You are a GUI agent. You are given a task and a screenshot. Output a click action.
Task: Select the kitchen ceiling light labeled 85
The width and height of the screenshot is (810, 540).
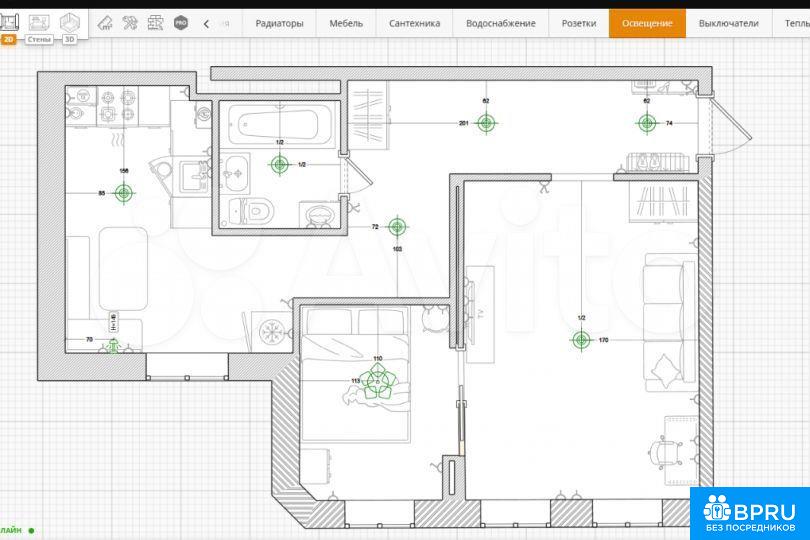click(123, 193)
